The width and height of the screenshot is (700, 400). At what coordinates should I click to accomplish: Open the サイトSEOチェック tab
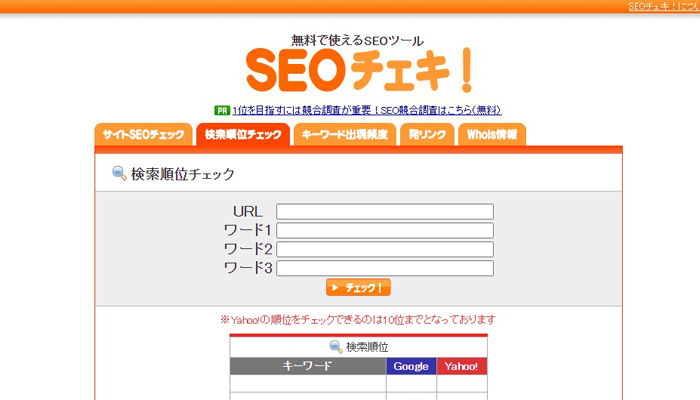pyautogui.click(x=143, y=134)
